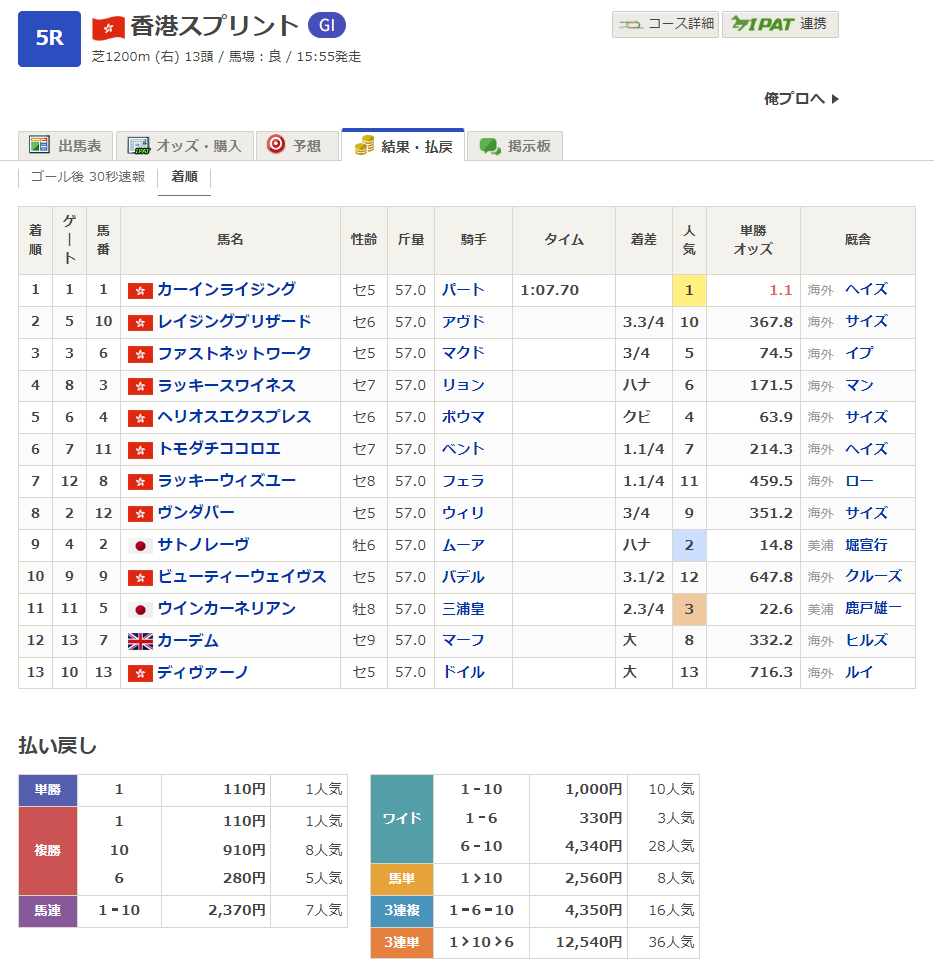Viewport: 934px width, 966px height.
Task: Click the UK flag next to カーデム
Action: tap(140, 641)
